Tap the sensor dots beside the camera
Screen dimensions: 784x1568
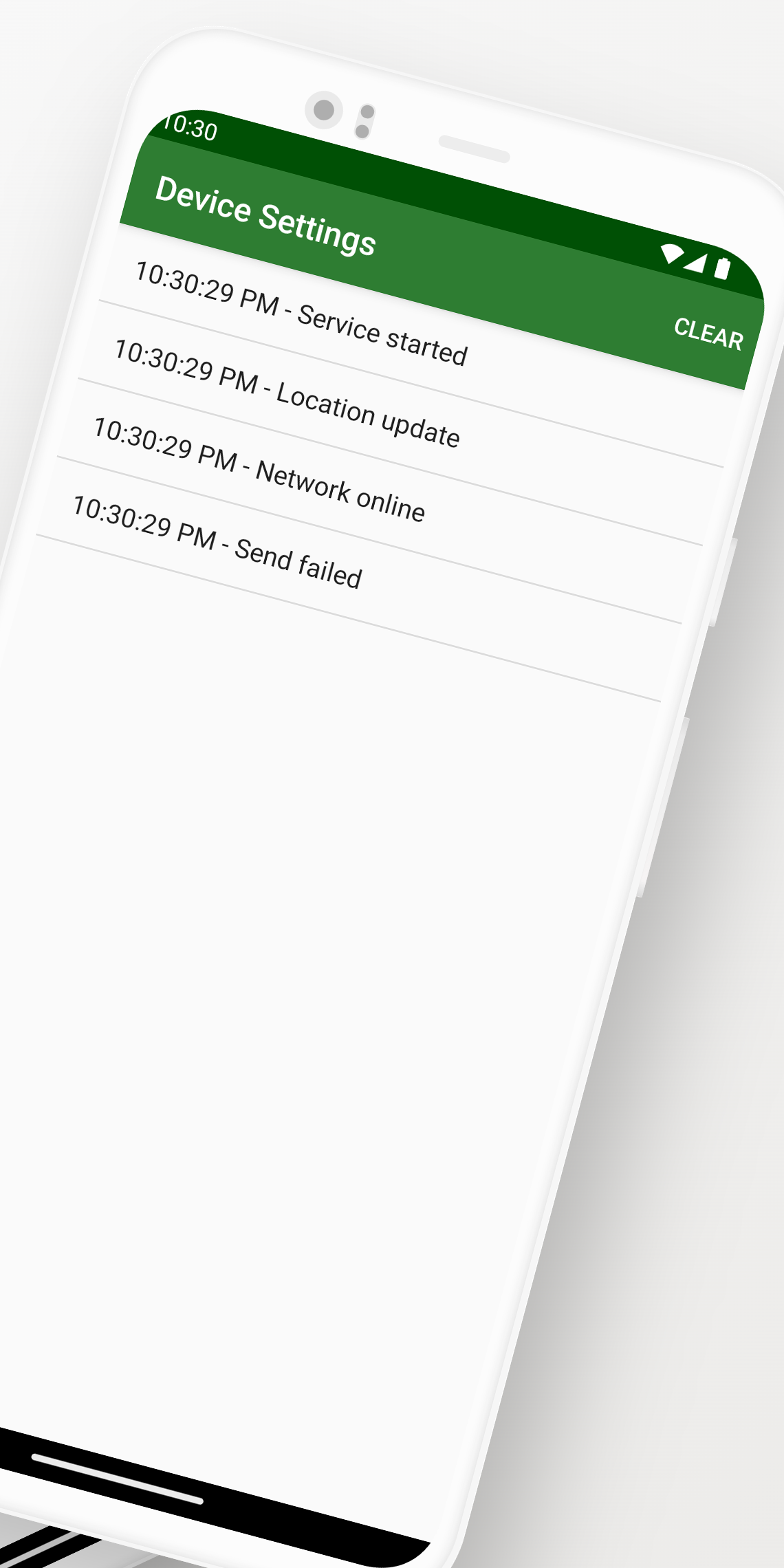pyautogui.click(x=365, y=121)
